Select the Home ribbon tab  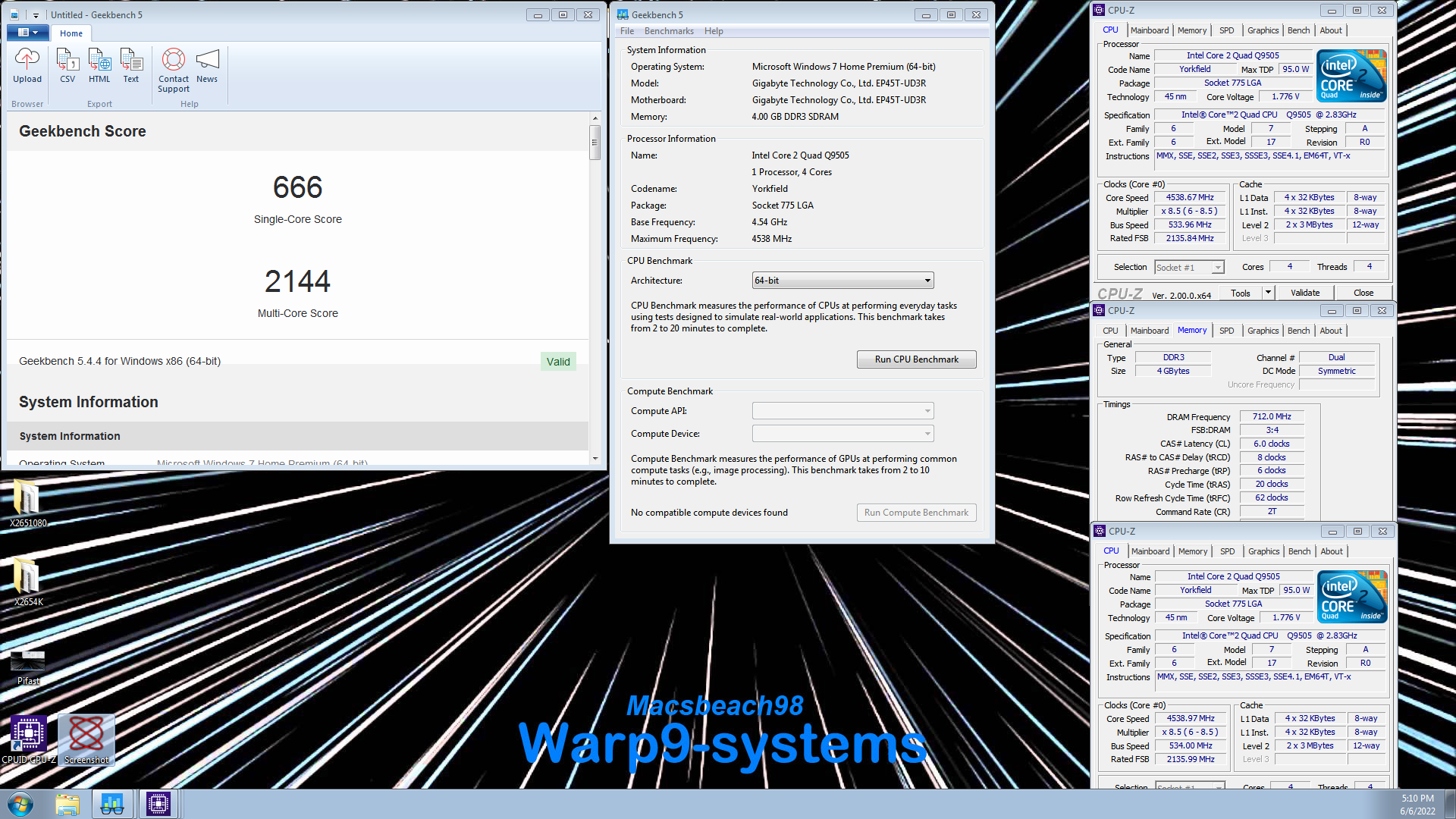tap(71, 33)
